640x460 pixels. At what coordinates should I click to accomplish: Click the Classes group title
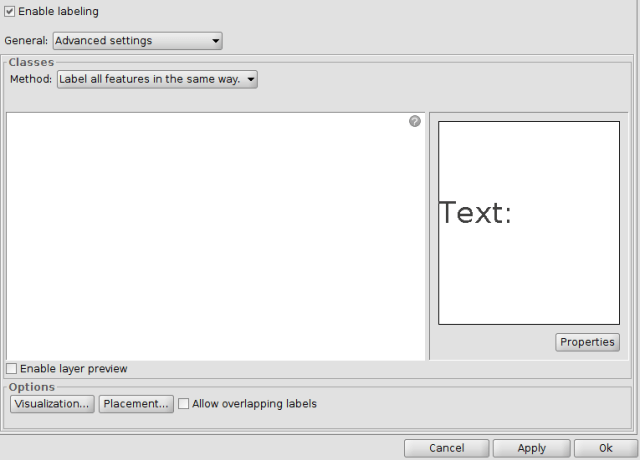click(x=31, y=62)
